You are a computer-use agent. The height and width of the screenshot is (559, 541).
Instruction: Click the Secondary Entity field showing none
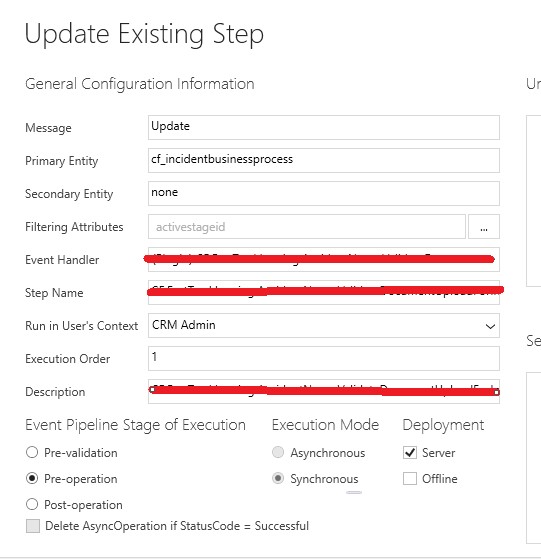pyautogui.click(x=324, y=194)
